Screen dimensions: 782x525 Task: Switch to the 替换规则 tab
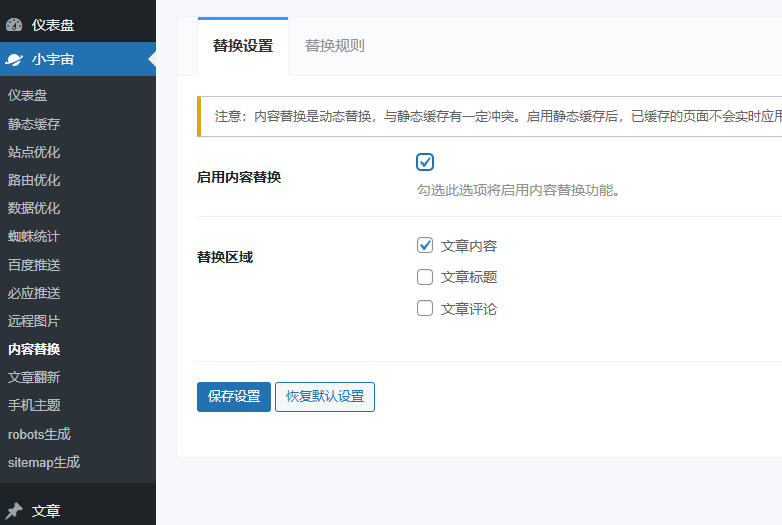pyautogui.click(x=334, y=46)
